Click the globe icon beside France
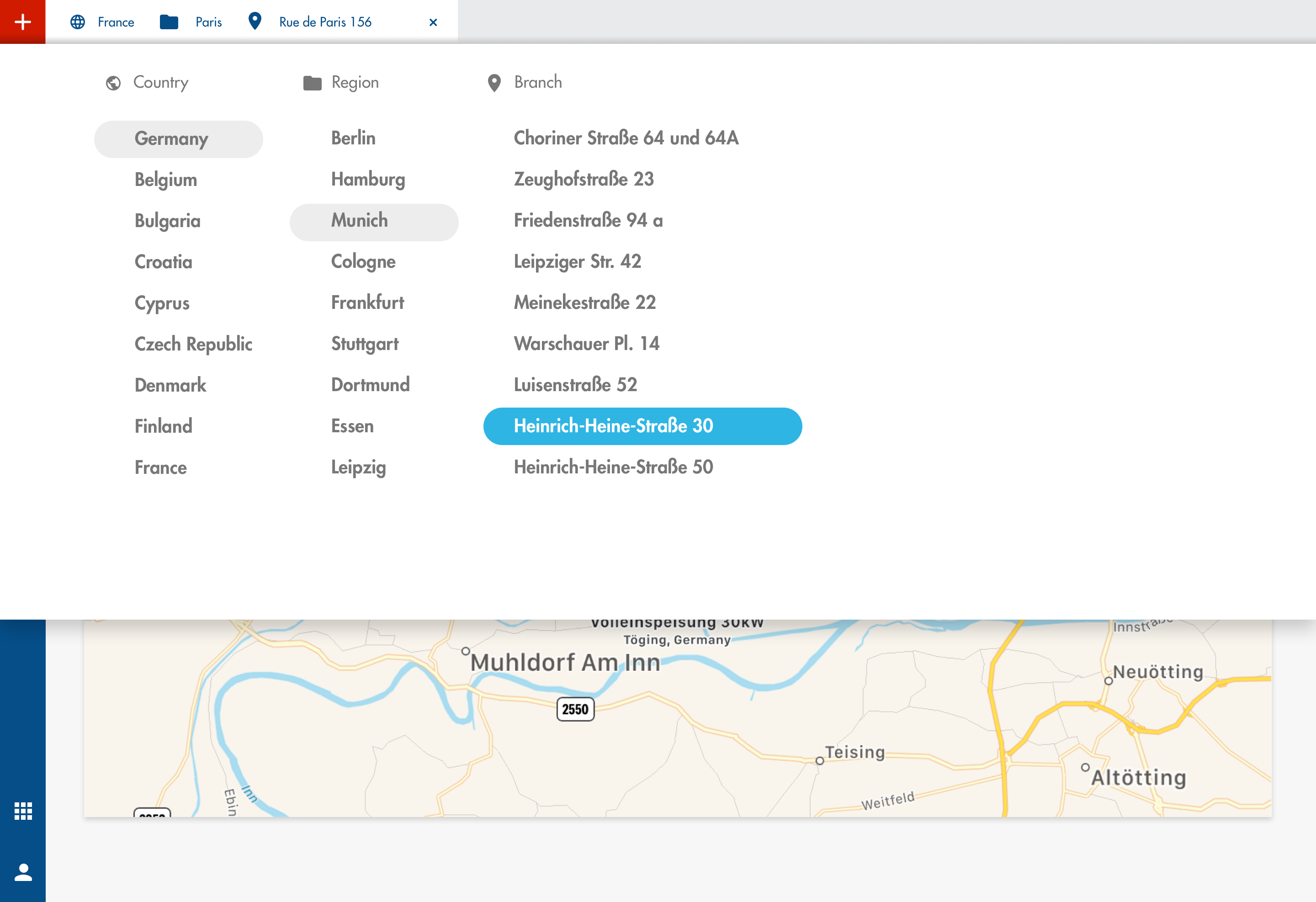Viewport: 1316px width, 902px height. point(78,22)
